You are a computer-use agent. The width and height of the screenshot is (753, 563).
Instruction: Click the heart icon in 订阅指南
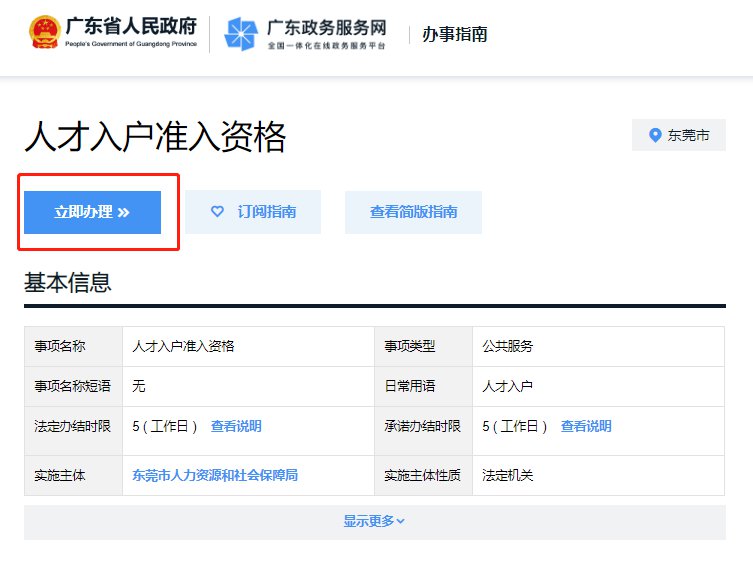[217, 212]
